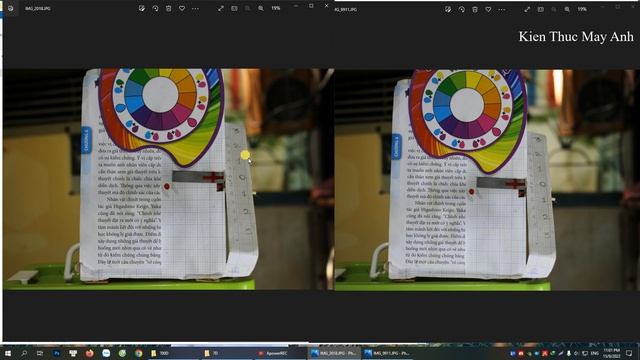Open Firefox from the taskbar
The height and width of the screenshot is (360, 640).
point(89,353)
